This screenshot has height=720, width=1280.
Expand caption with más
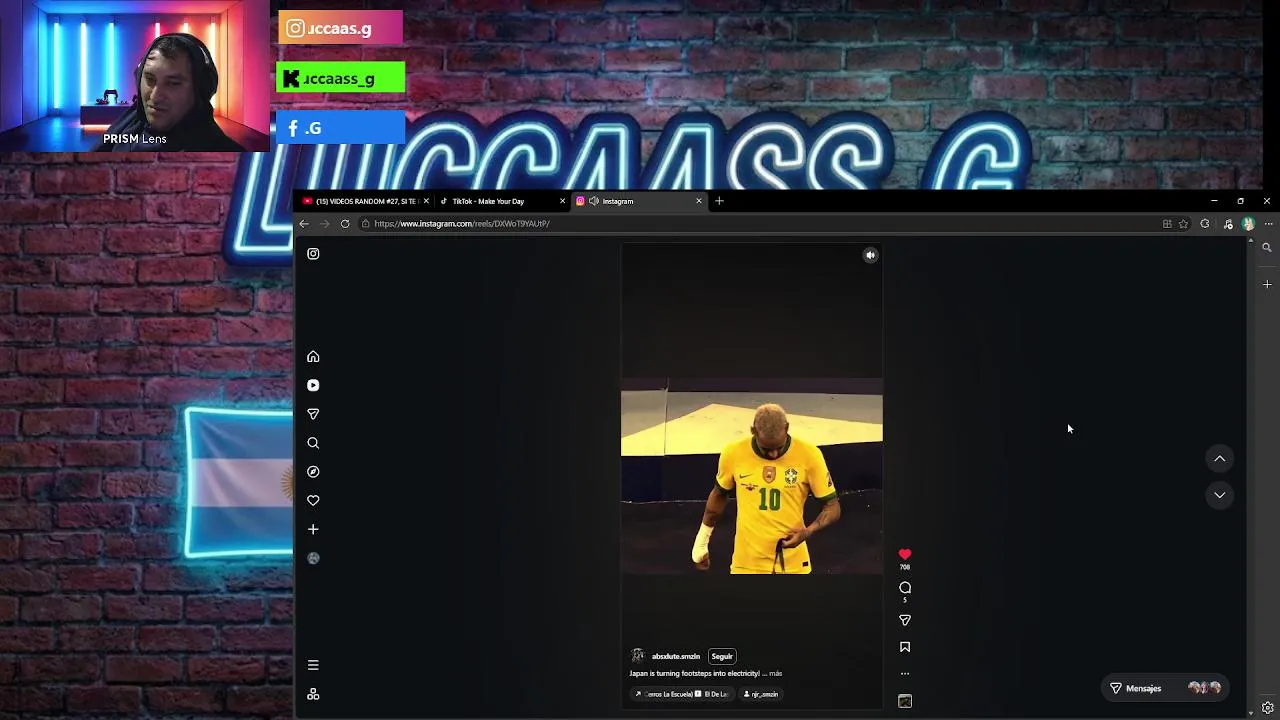(776, 674)
